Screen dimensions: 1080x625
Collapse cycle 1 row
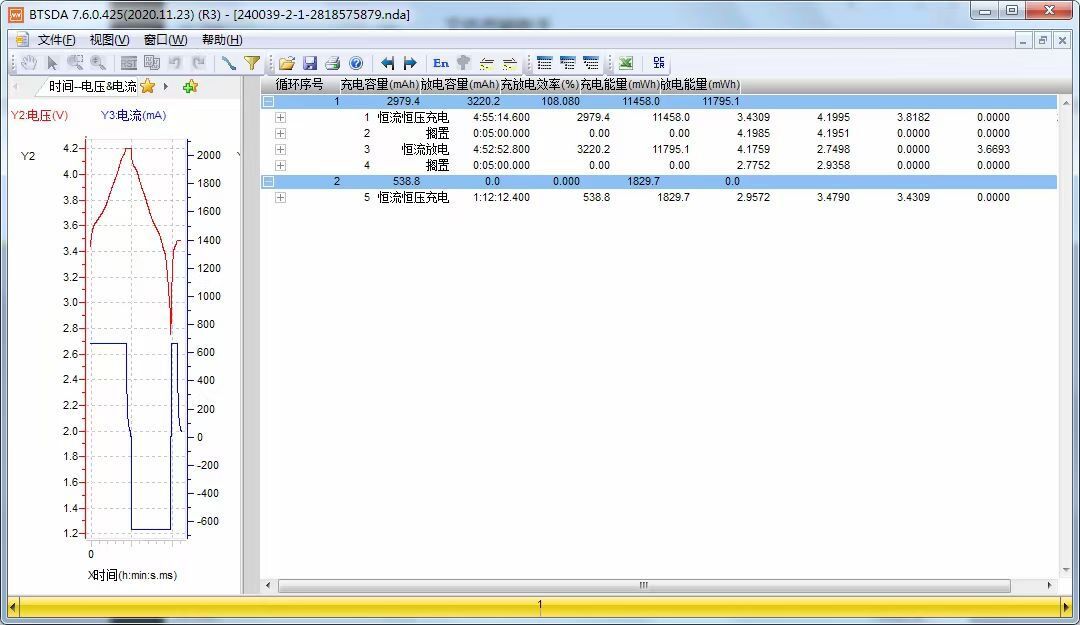tap(269, 101)
